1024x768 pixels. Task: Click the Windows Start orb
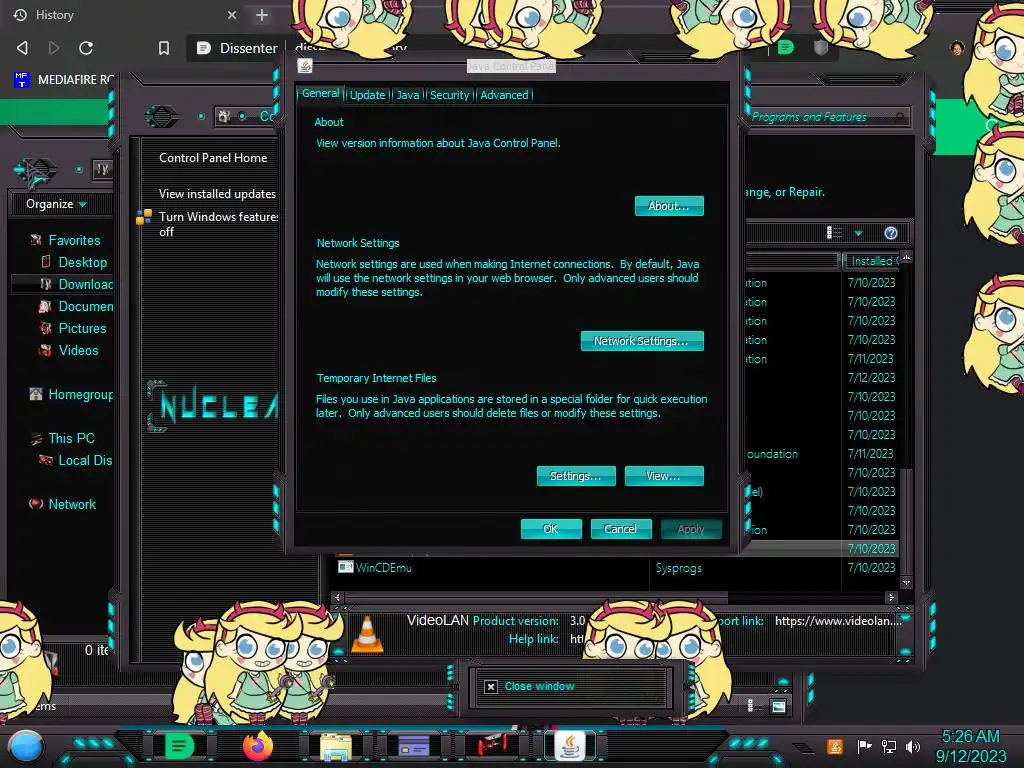[26, 747]
